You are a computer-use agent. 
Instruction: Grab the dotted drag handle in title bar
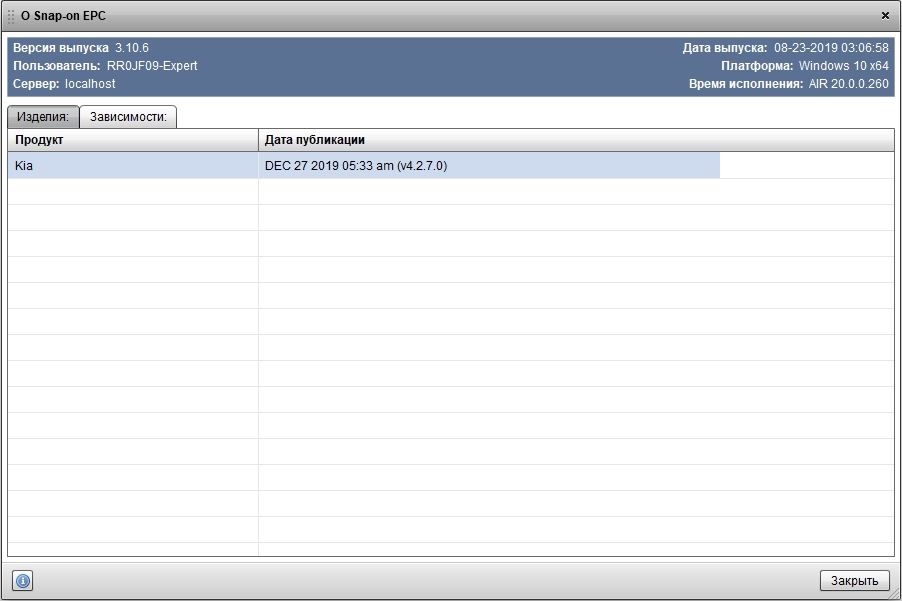pos(10,16)
